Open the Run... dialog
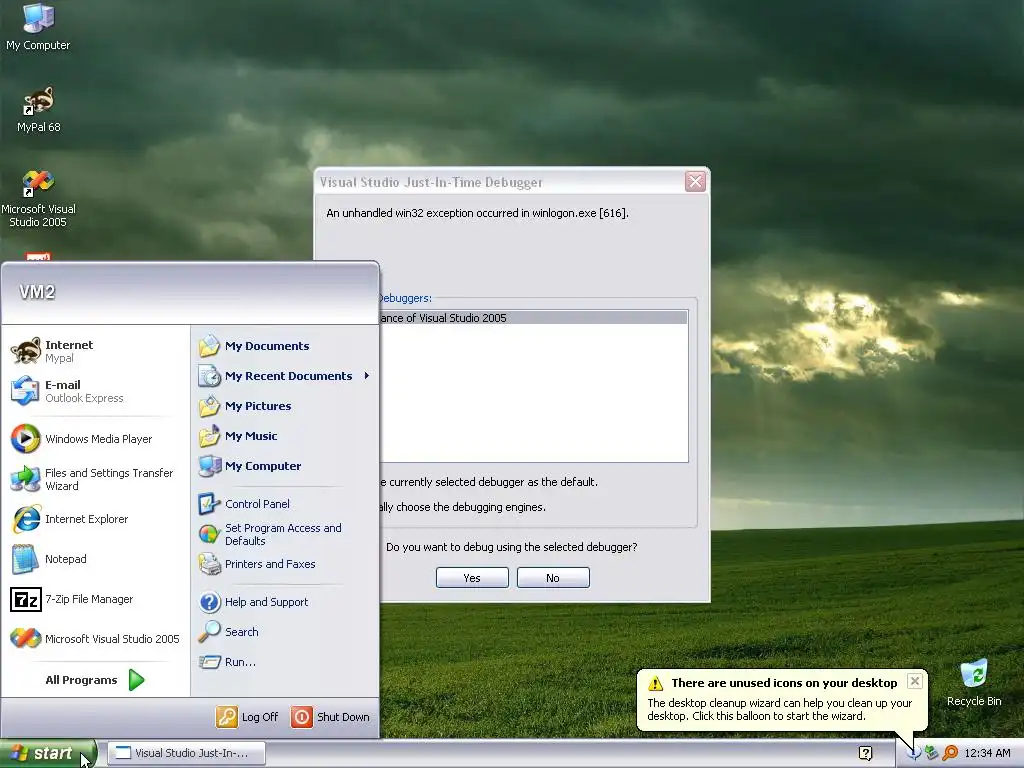 [x=285, y=662]
